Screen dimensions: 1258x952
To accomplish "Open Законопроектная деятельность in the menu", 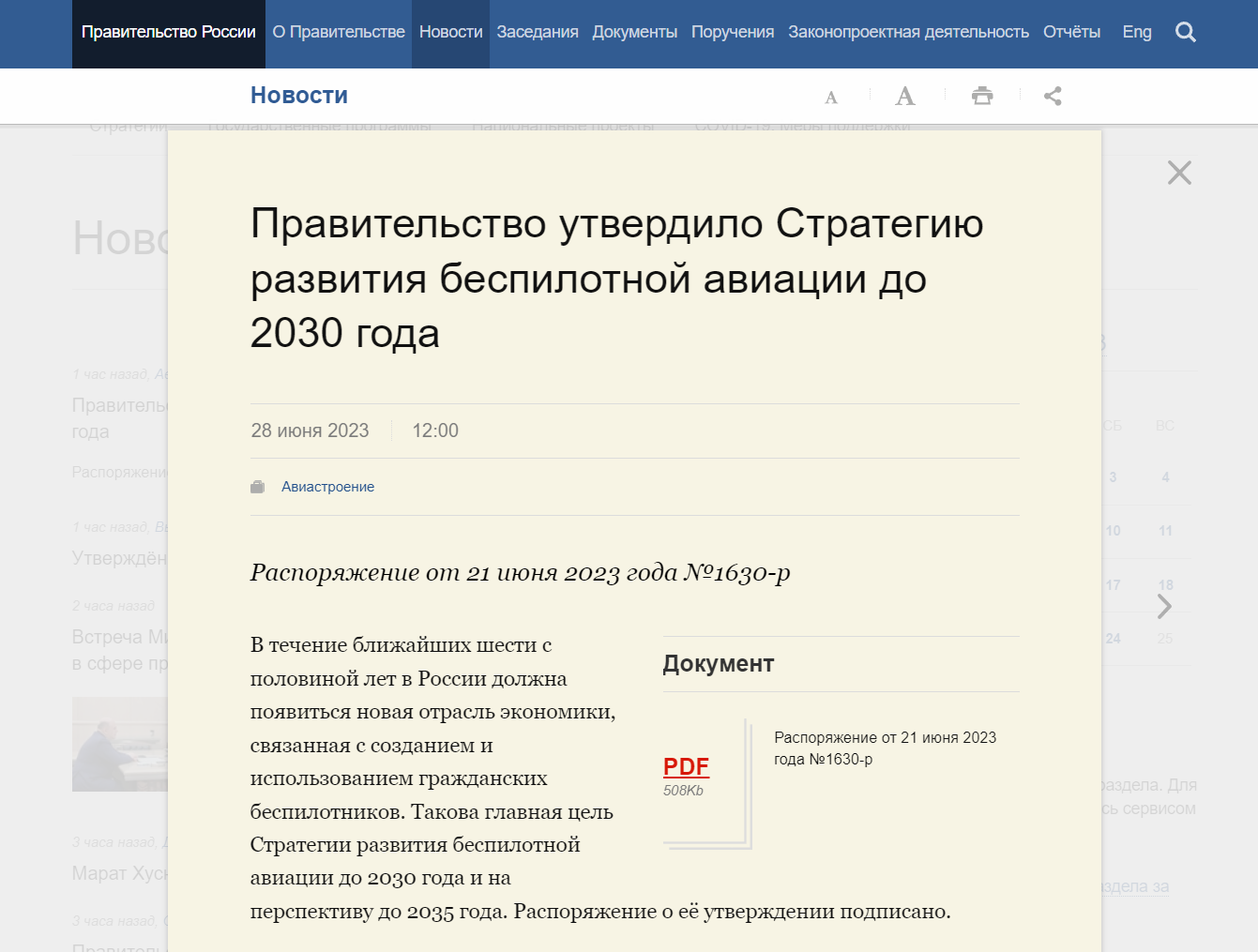I will click(908, 33).
